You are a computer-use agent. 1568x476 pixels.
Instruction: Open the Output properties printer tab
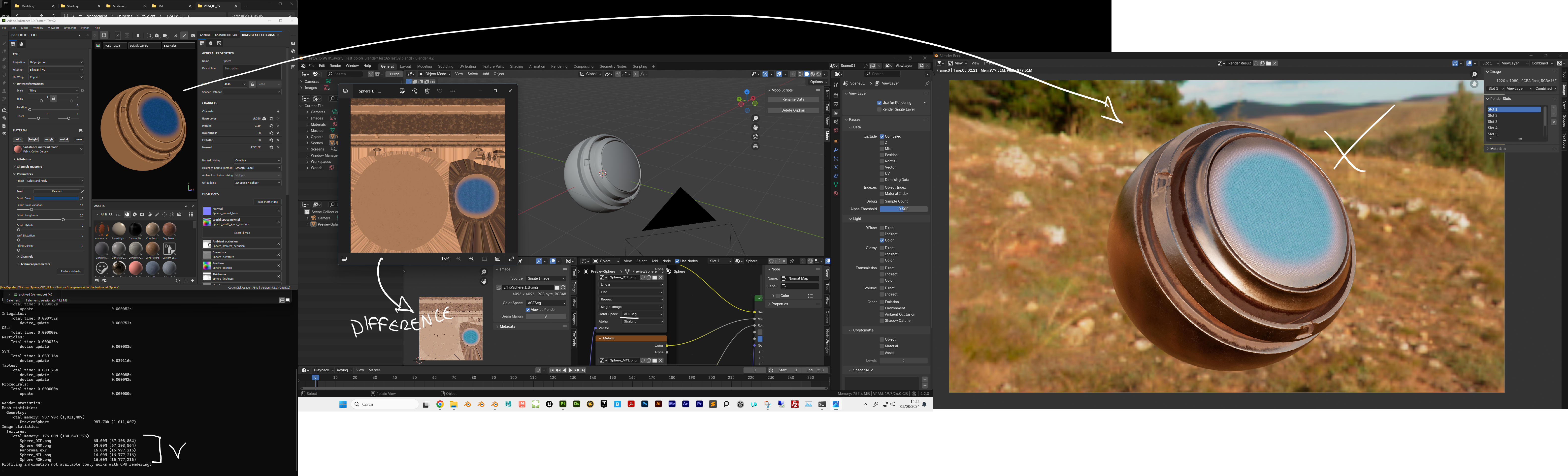tap(836, 104)
